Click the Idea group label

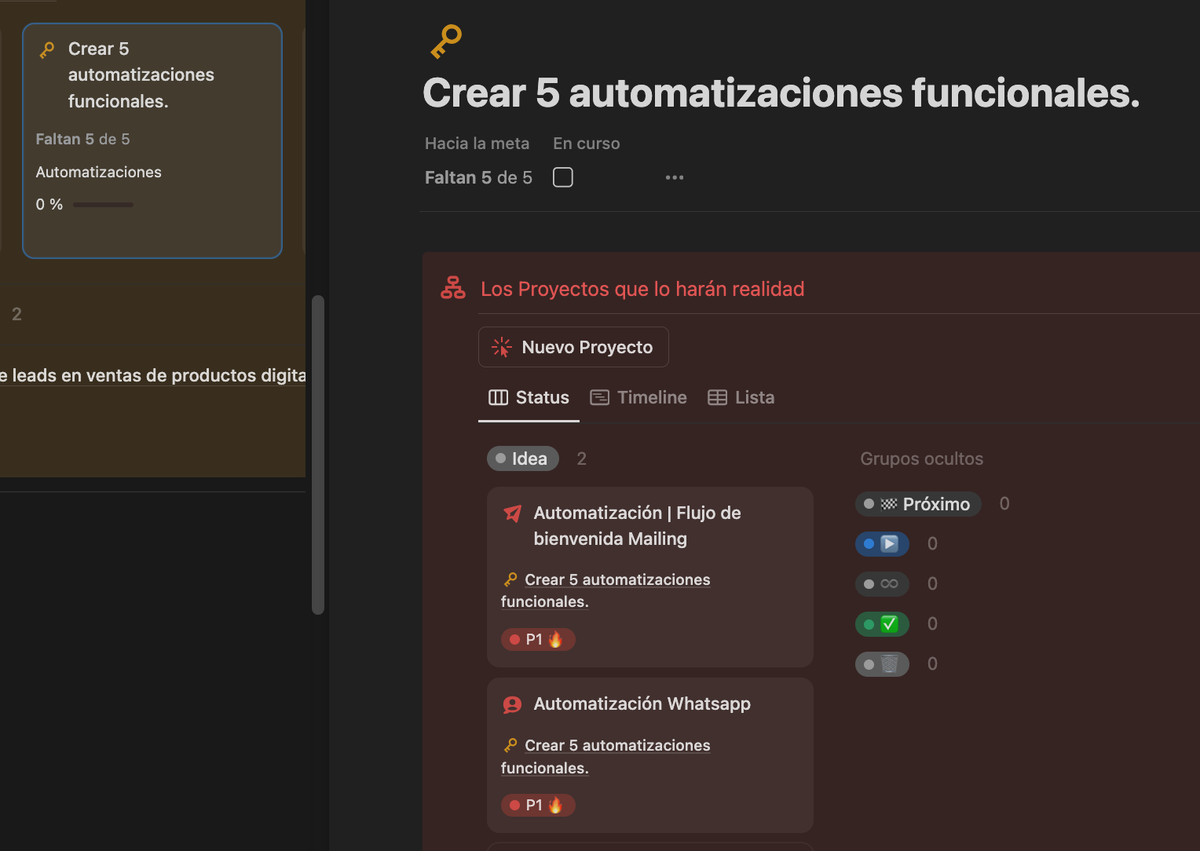pyautogui.click(x=522, y=459)
